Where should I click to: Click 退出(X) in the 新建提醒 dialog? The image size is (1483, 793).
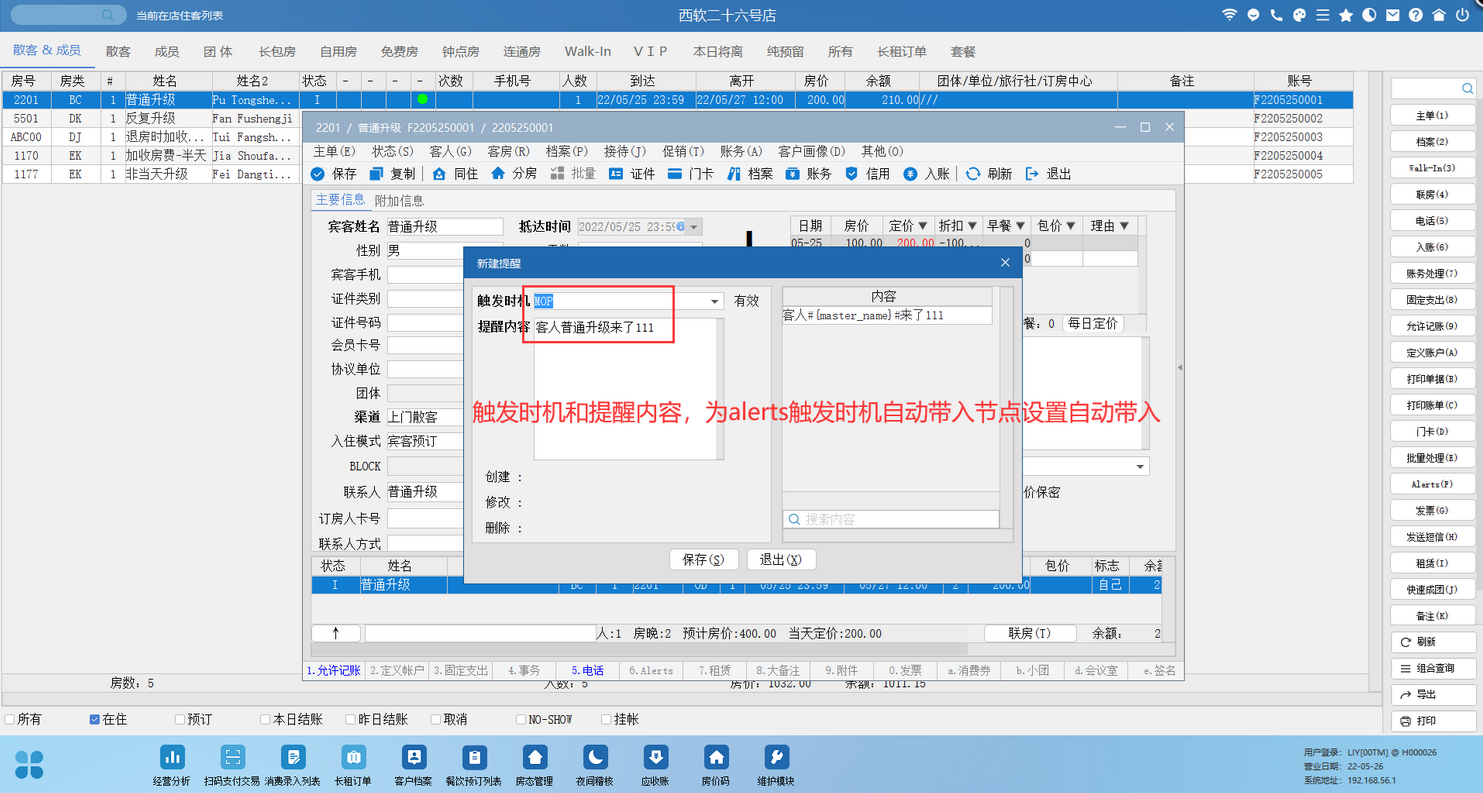coord(781,560)
